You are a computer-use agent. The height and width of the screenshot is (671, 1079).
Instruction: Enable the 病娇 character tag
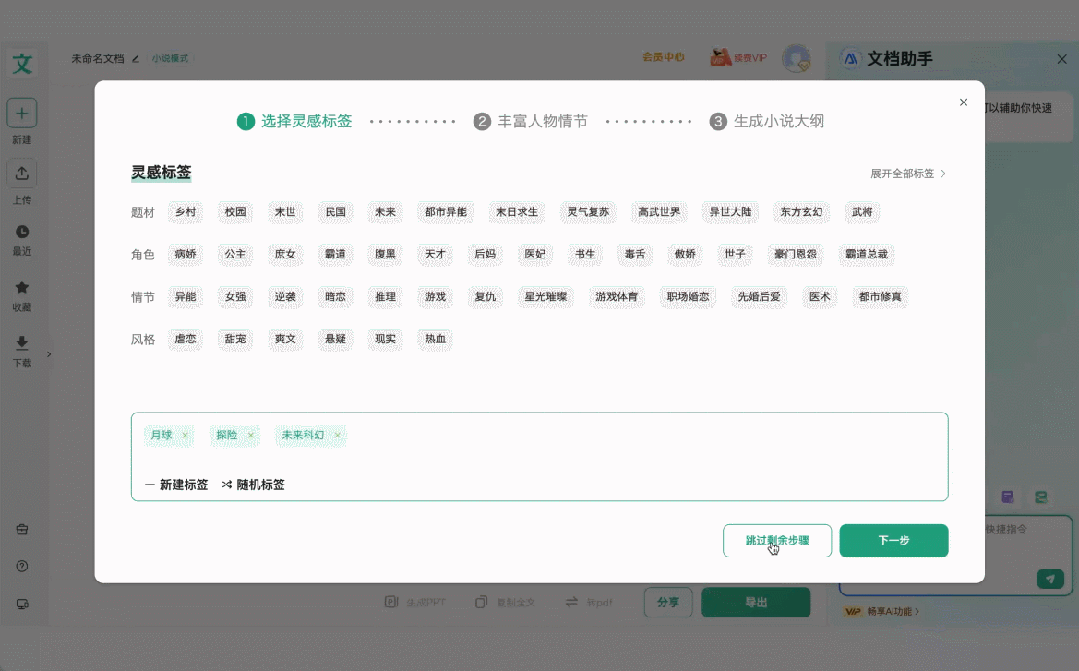point(185,255)
